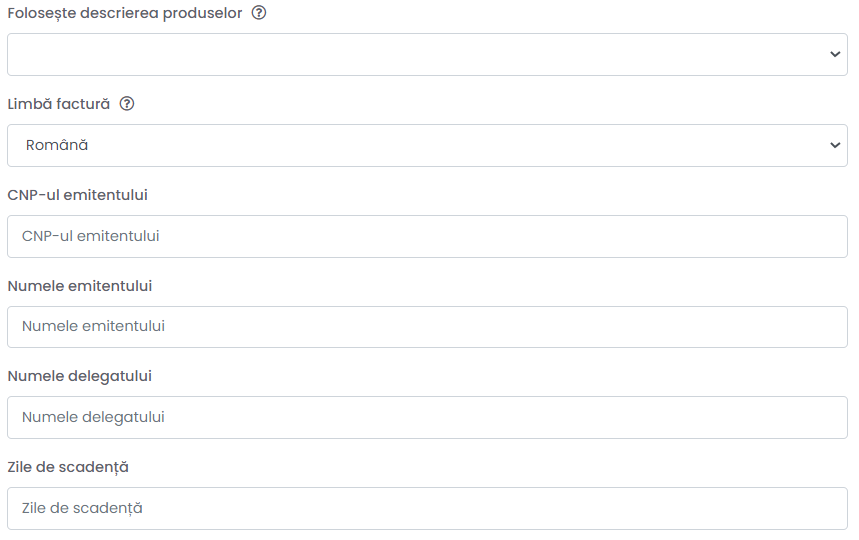Click the grey Zile de scadență placeholder text
The width and height of the screenshot is (859, 540).
pyautogui.click(x=82, y=508)
